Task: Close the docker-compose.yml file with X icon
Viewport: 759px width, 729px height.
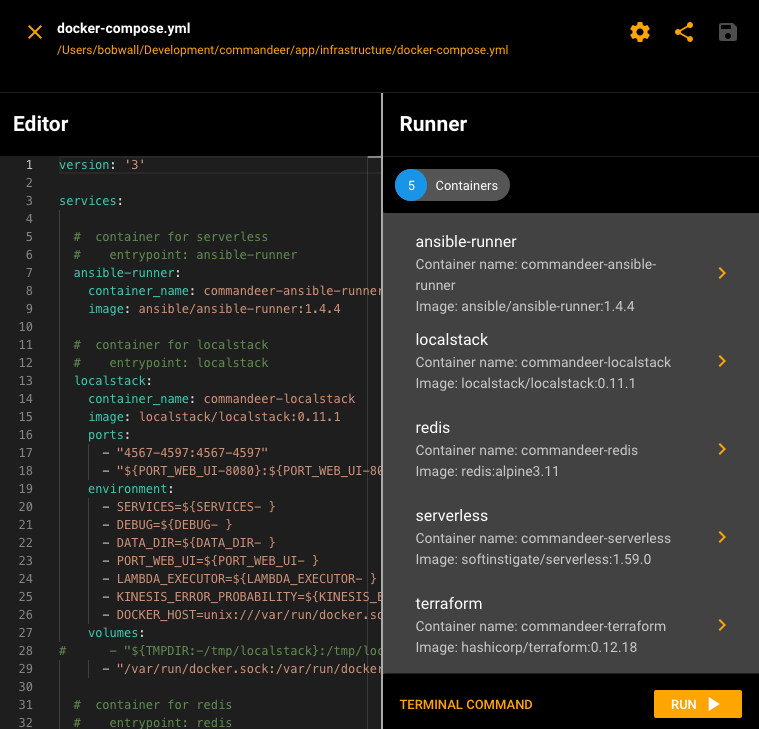Action: tap(35, 32)
